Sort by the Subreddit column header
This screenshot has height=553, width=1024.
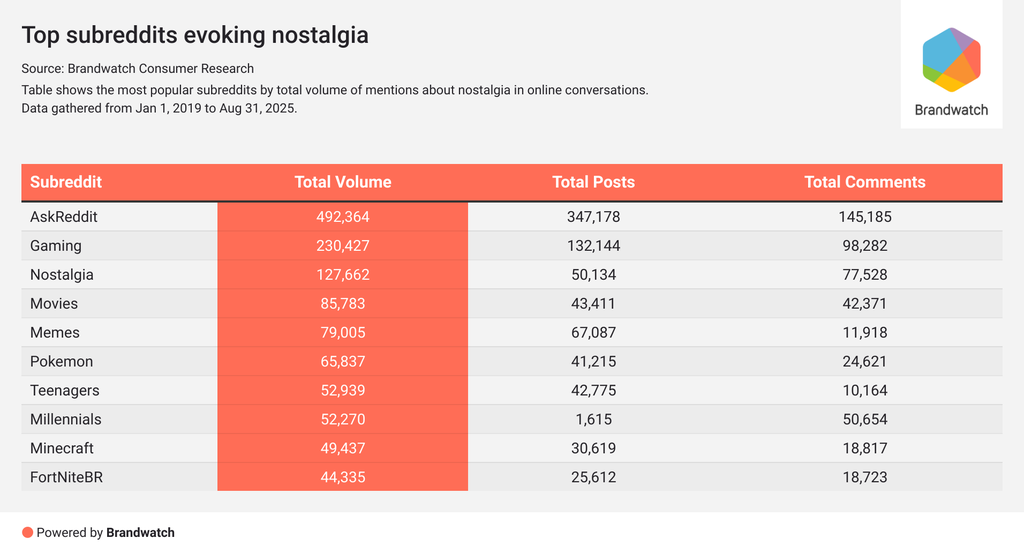[66, 182]
